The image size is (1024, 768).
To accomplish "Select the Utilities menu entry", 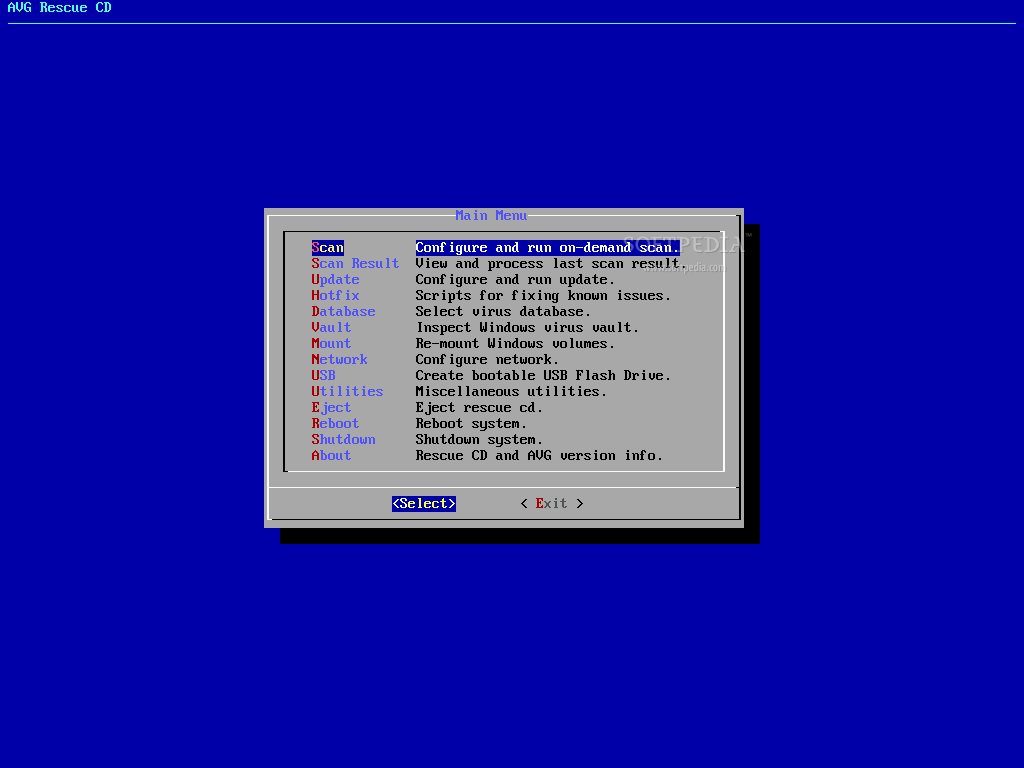I will click(347, 391).
